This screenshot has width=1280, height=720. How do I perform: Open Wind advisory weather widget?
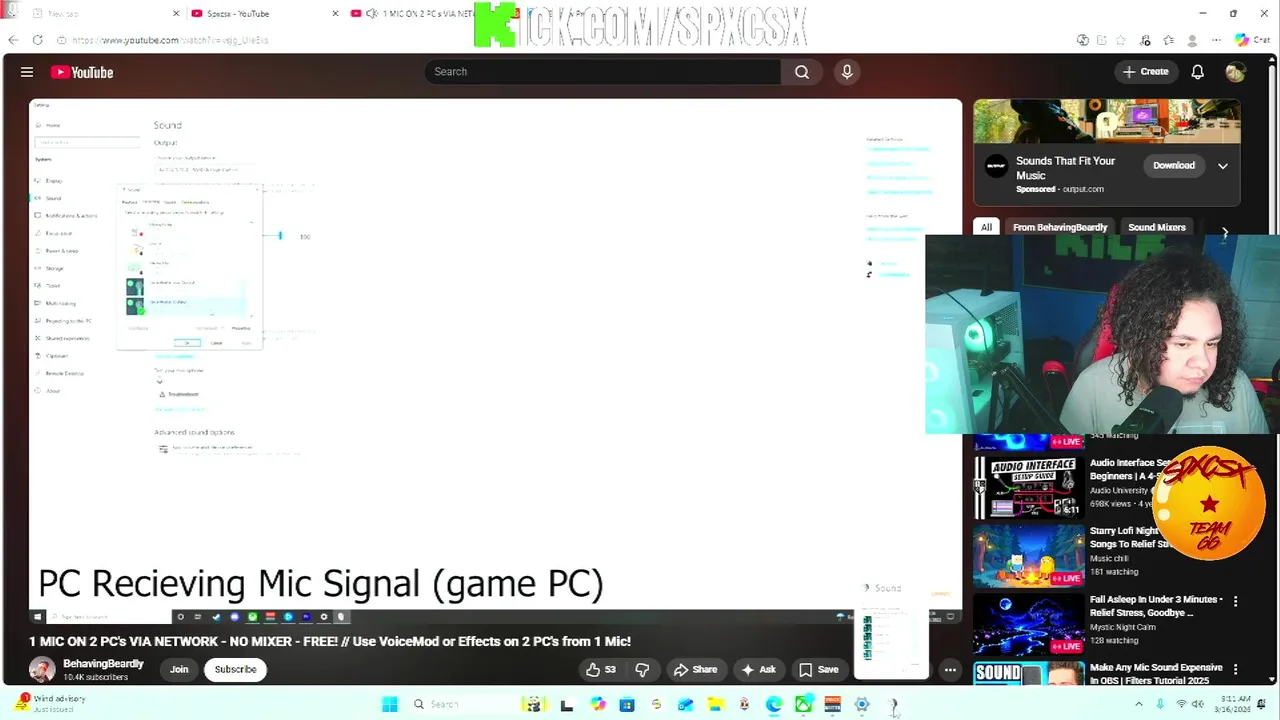52,703
